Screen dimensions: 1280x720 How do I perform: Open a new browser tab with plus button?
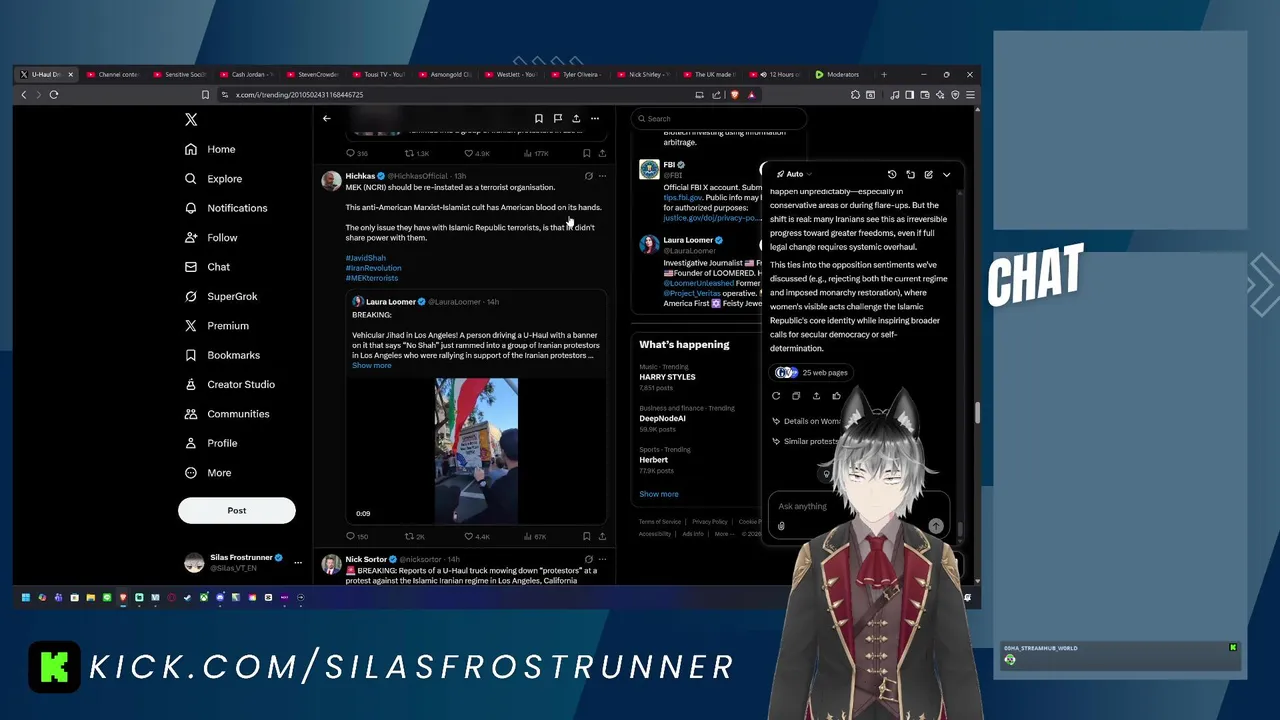884,74
